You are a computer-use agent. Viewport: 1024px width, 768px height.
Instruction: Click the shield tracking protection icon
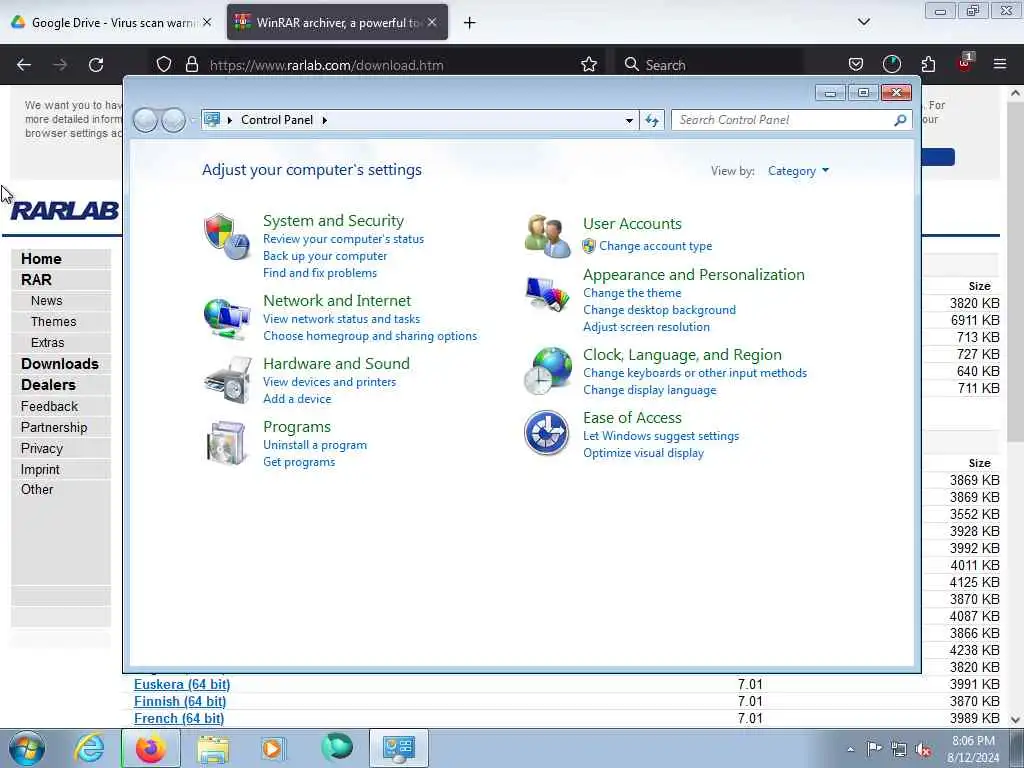[x=164, y=65]
